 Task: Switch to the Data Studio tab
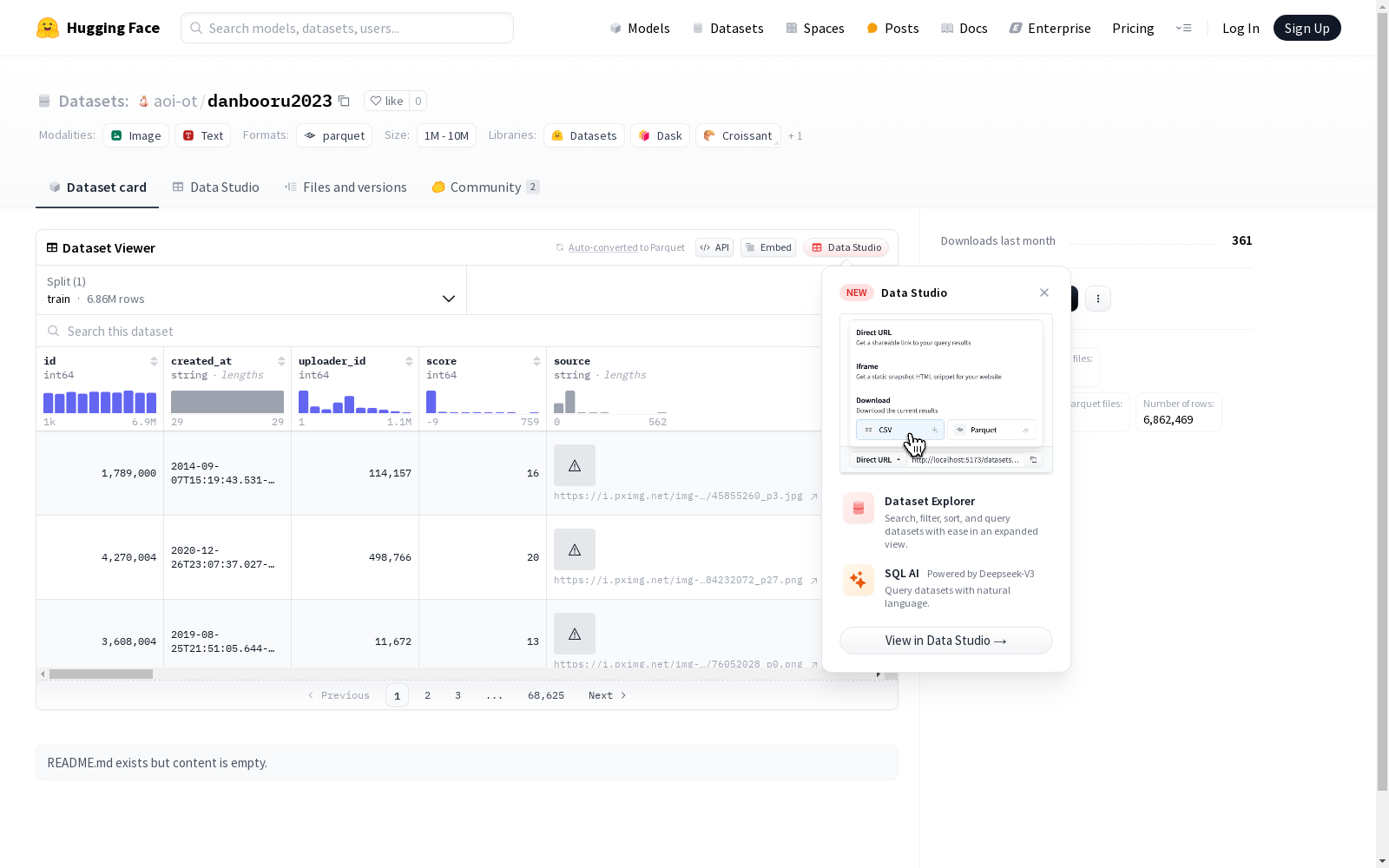tap(216, 187)
